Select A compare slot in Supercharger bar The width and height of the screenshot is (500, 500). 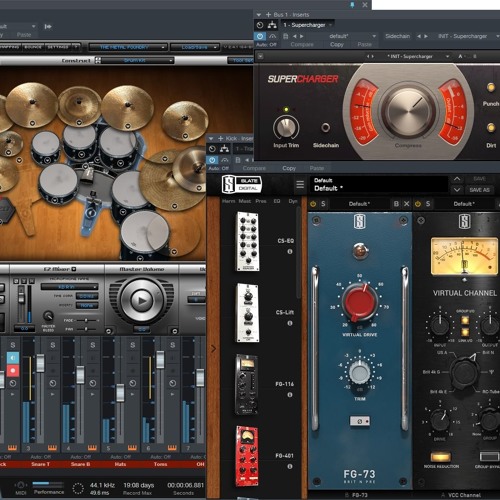tap(460, 56)
